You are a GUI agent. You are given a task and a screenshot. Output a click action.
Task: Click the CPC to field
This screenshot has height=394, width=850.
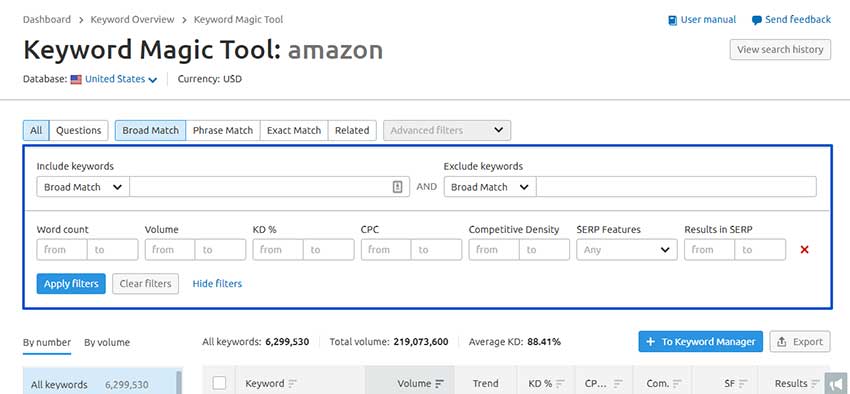pos(436,250)
